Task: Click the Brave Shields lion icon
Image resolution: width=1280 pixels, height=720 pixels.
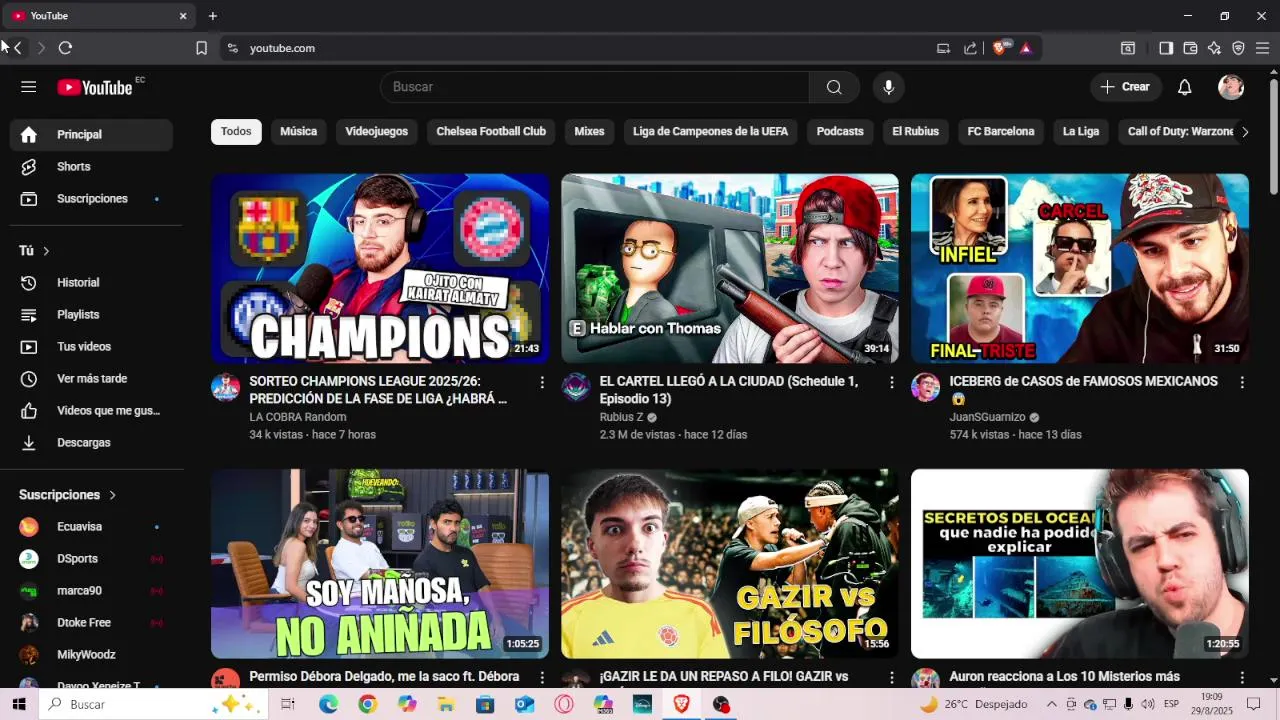Action: click(999, 48)
